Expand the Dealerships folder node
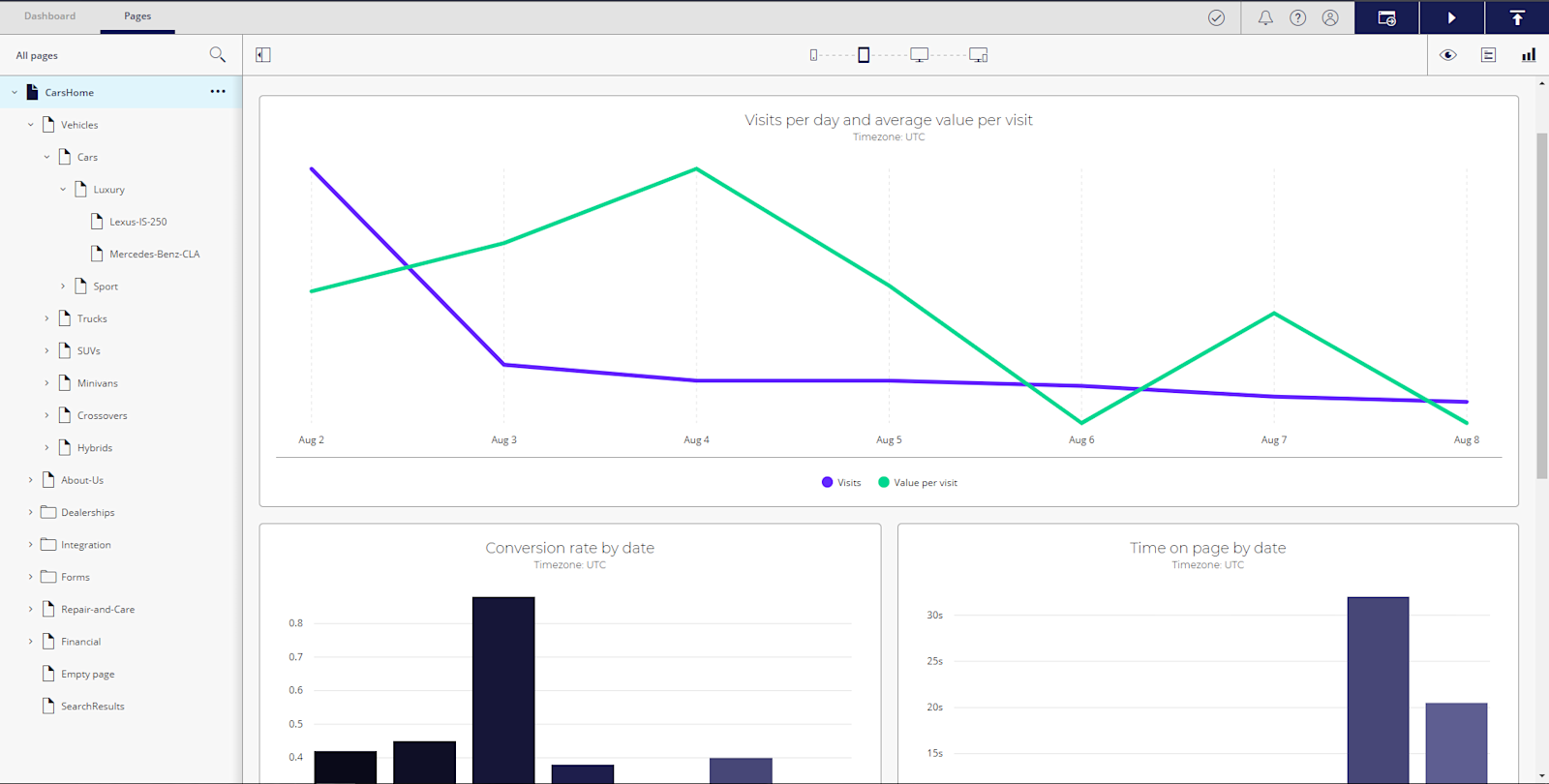1549x784 pixels. (31, 512)
